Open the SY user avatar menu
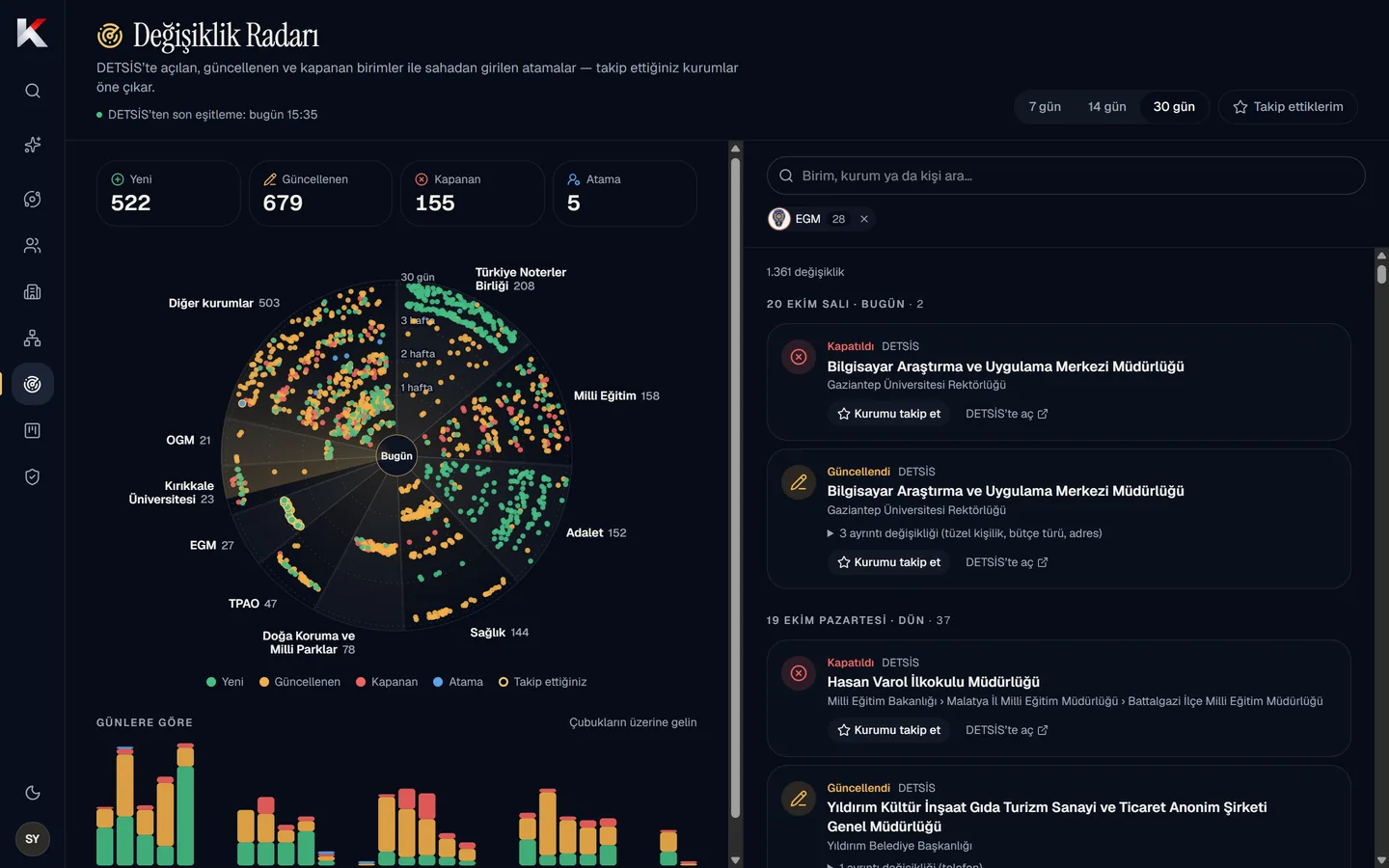The width and height of the screenshot is (1389, 868). pos(33,839)
